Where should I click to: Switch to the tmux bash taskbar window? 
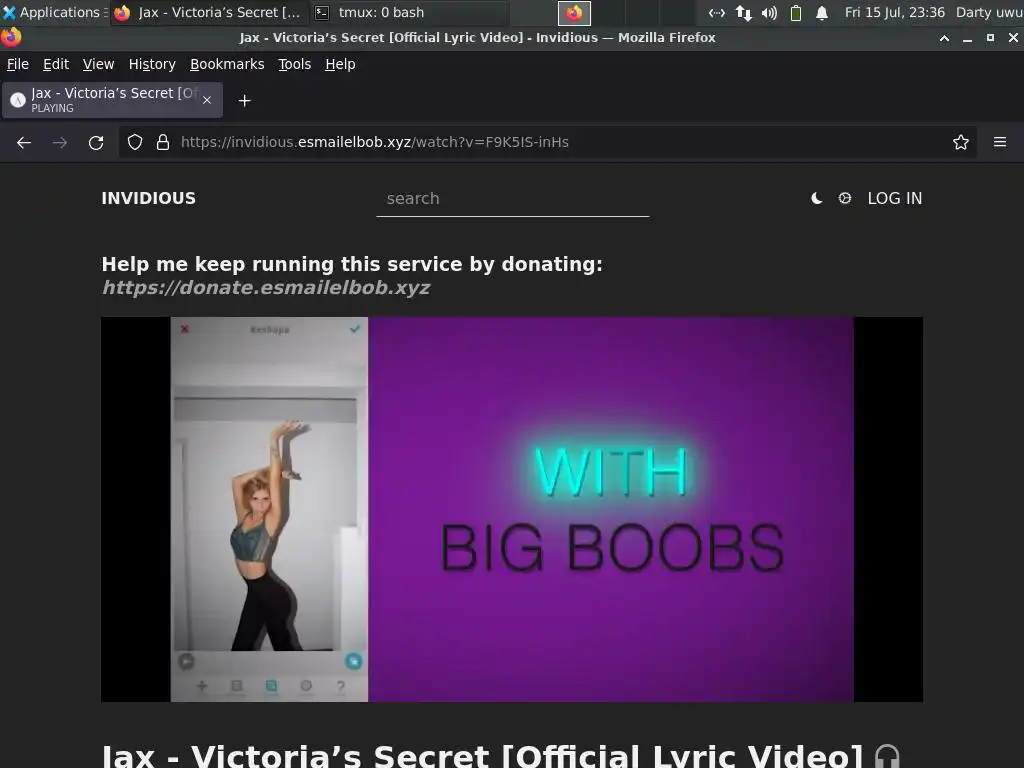(x=408, y=12)
